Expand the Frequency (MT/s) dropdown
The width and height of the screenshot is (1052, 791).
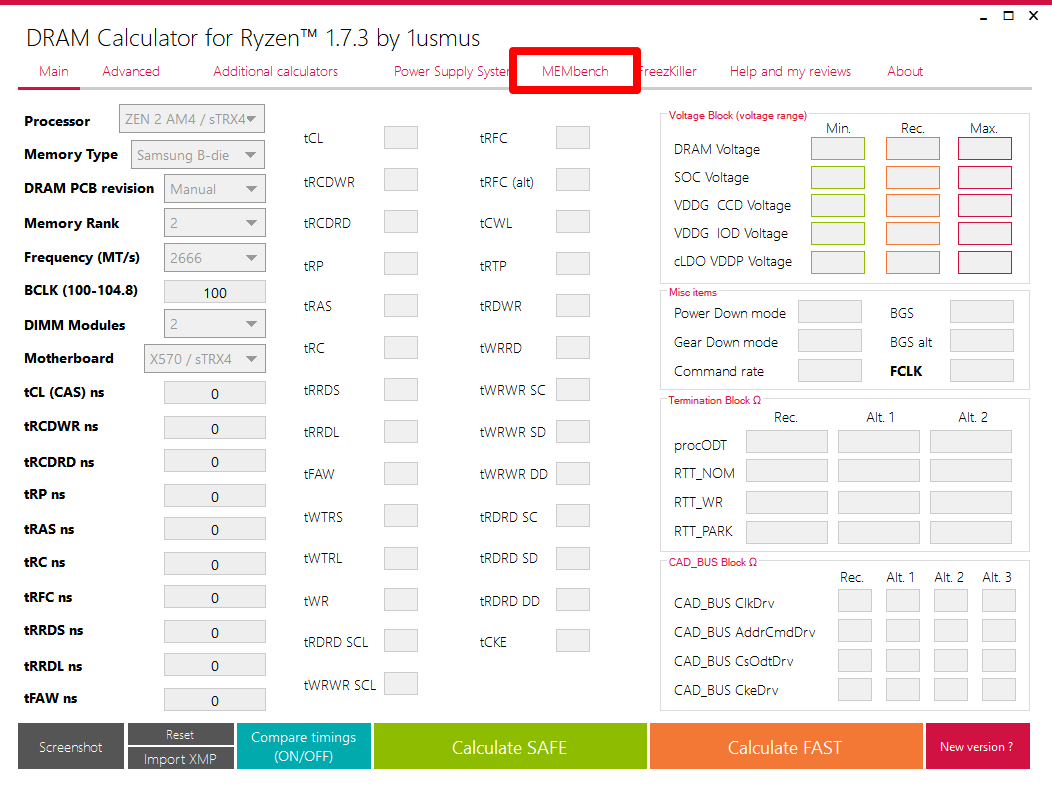coord(215,258)
